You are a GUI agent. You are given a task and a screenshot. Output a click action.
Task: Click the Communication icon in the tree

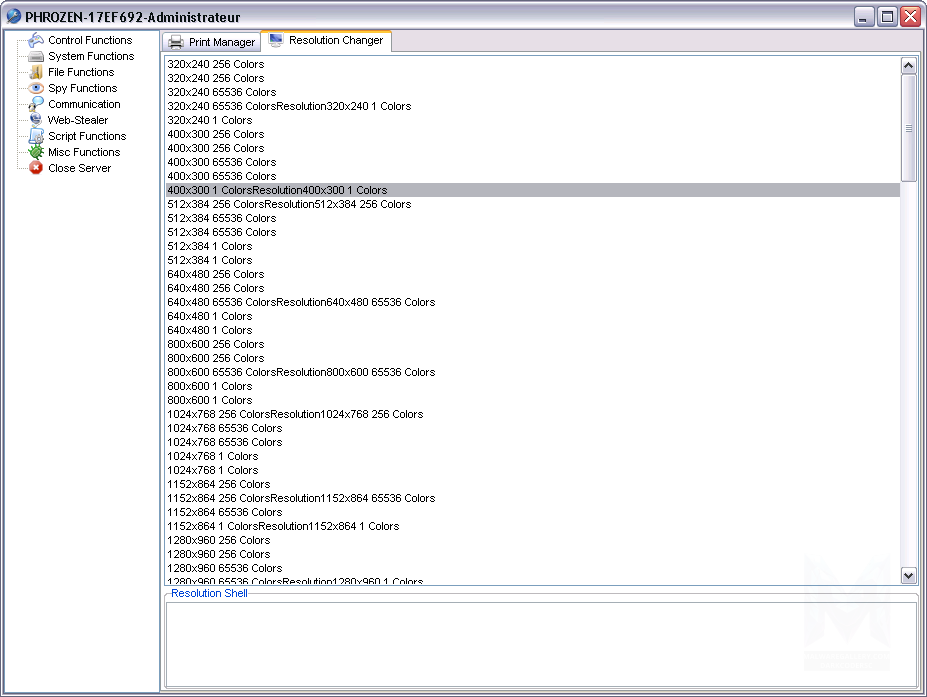pyautogui.click(x=37, y=104)
